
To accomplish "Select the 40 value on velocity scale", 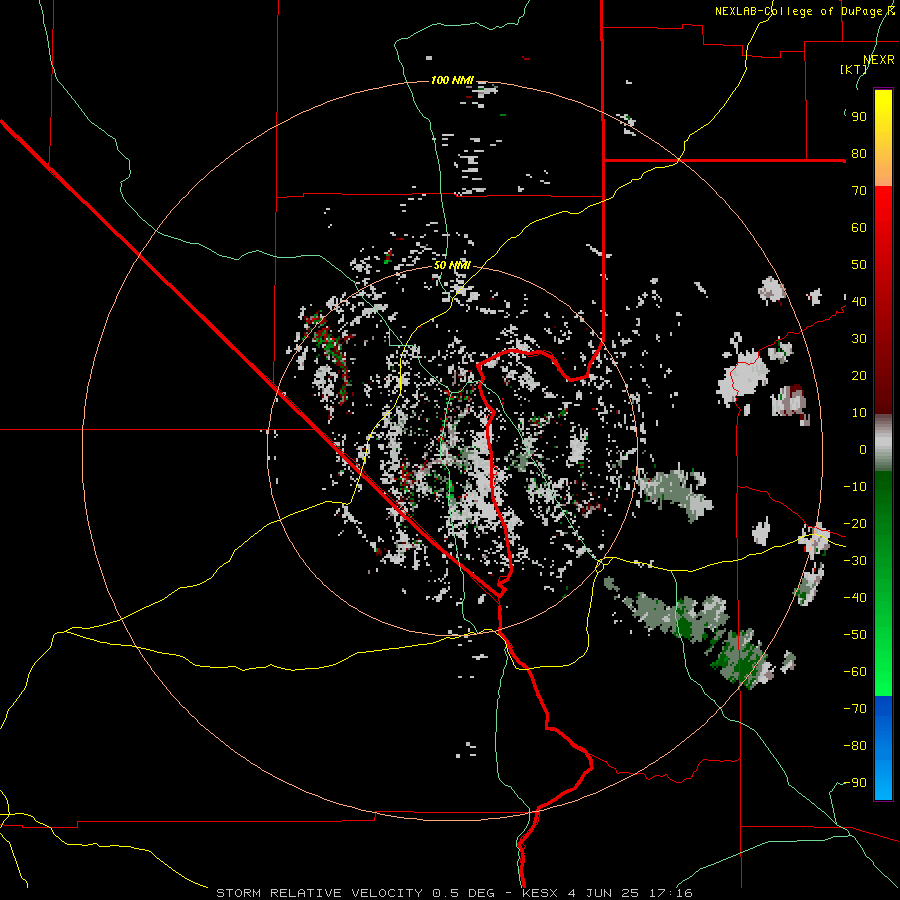I will tap(859, 302).
